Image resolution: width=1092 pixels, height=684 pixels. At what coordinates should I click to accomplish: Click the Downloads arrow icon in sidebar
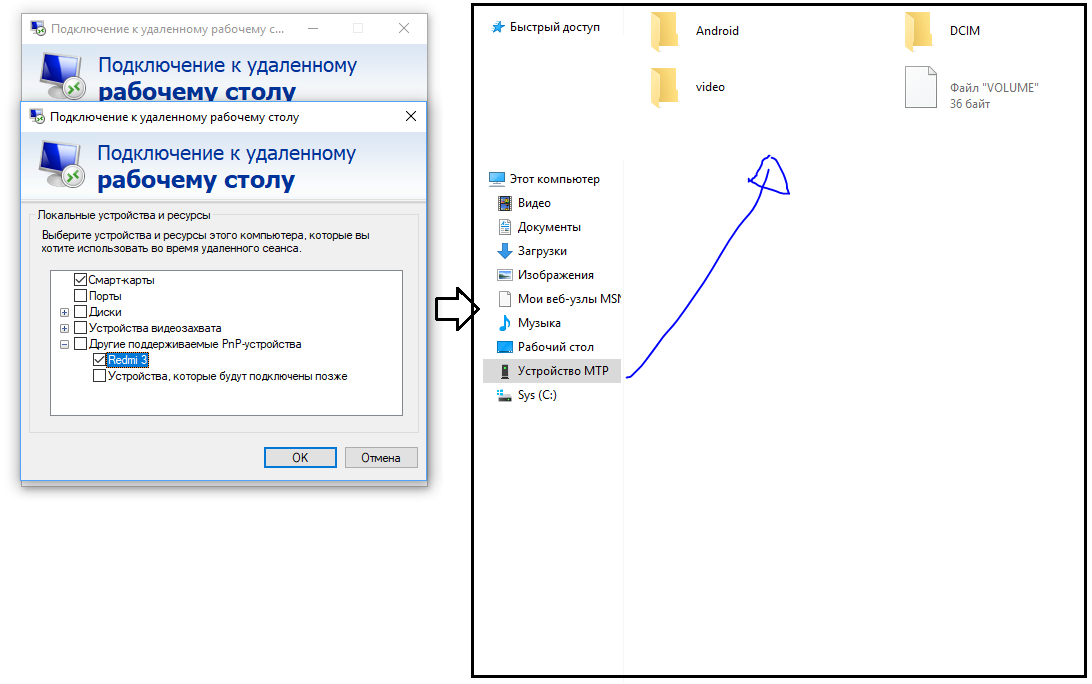(505, 251)
